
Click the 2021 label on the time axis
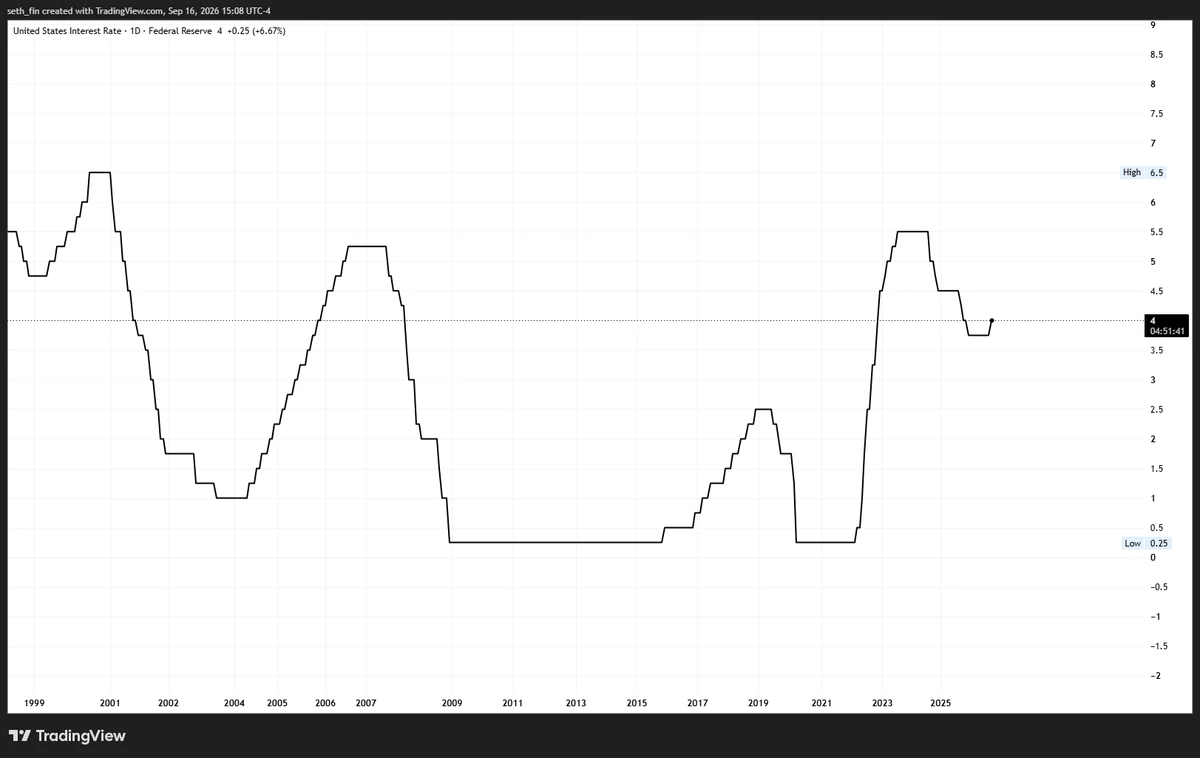coord(821,704)
